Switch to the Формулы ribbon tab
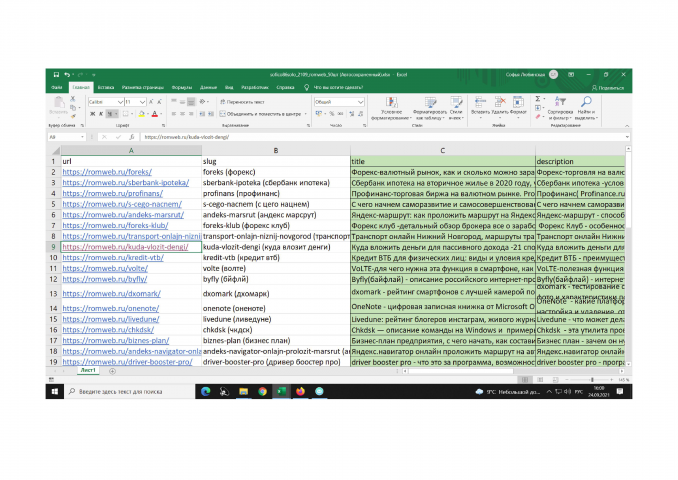The height and width of the screenshot is (480, 678). coord(182,87)
